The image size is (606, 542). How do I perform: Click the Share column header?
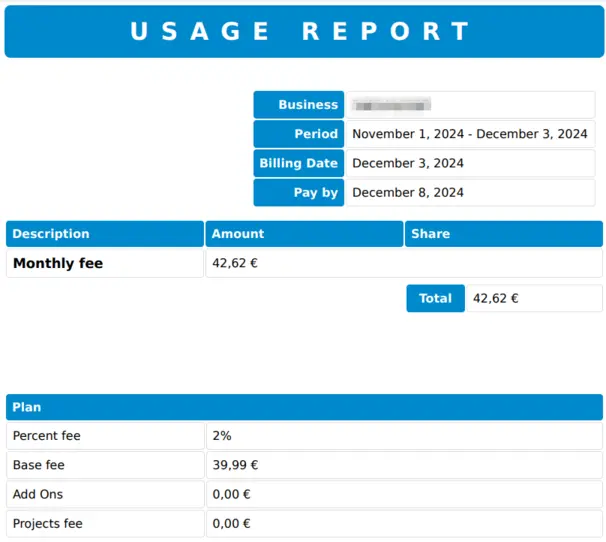[x=503, y=234]
